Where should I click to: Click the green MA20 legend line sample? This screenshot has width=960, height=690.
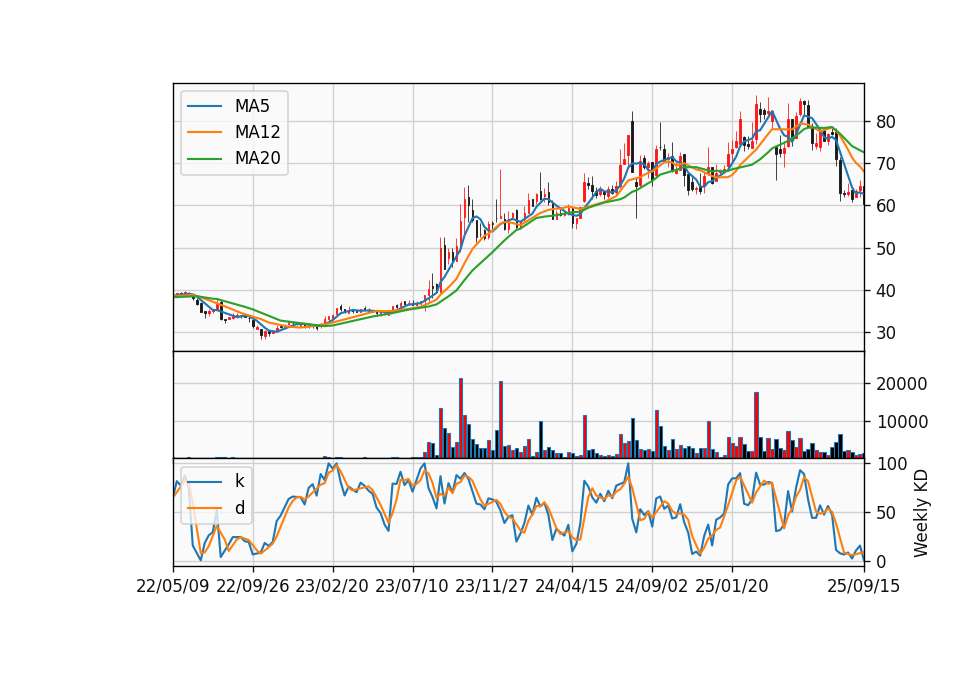204,159
